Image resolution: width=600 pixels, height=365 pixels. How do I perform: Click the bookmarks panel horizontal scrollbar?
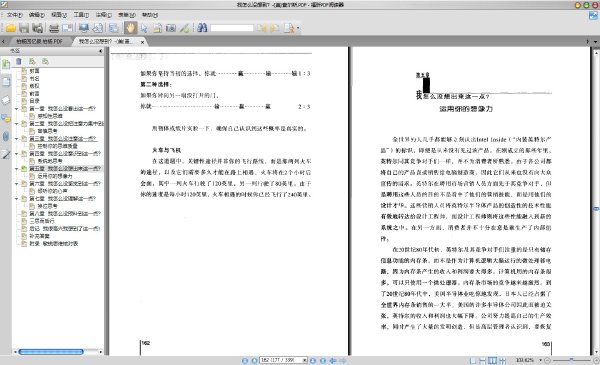tap(51, 352)
